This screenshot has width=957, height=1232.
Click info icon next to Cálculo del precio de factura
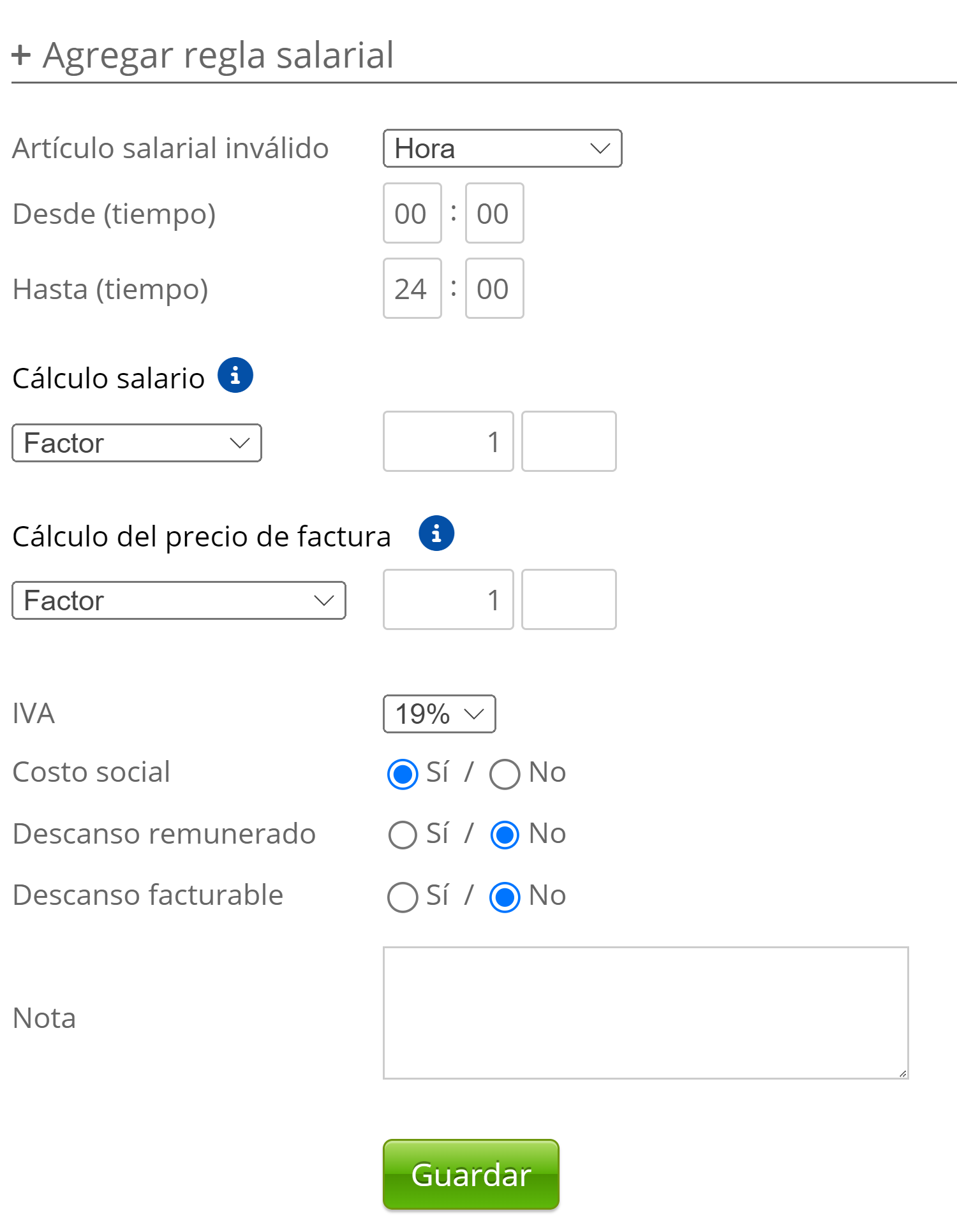(x=436, y=533)
